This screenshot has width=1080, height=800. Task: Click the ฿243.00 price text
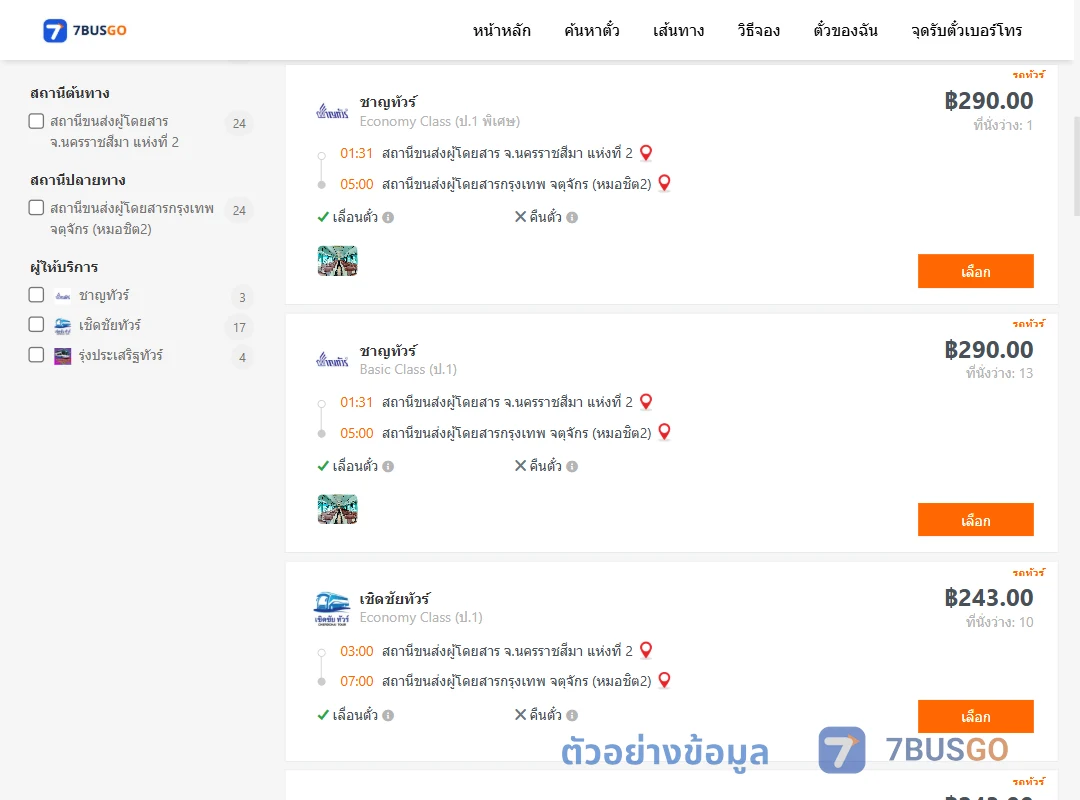point(989,597)
